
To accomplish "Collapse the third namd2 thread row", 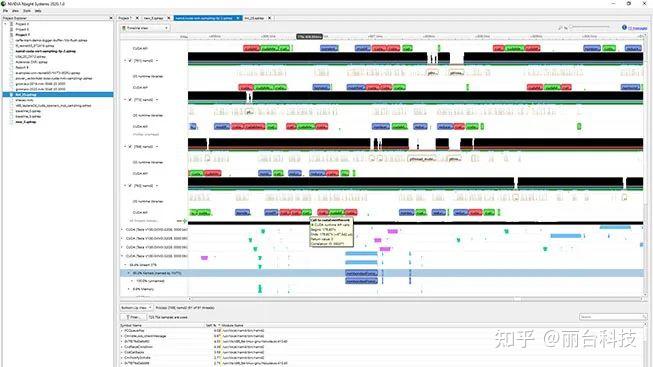I will tap(125, 147).
